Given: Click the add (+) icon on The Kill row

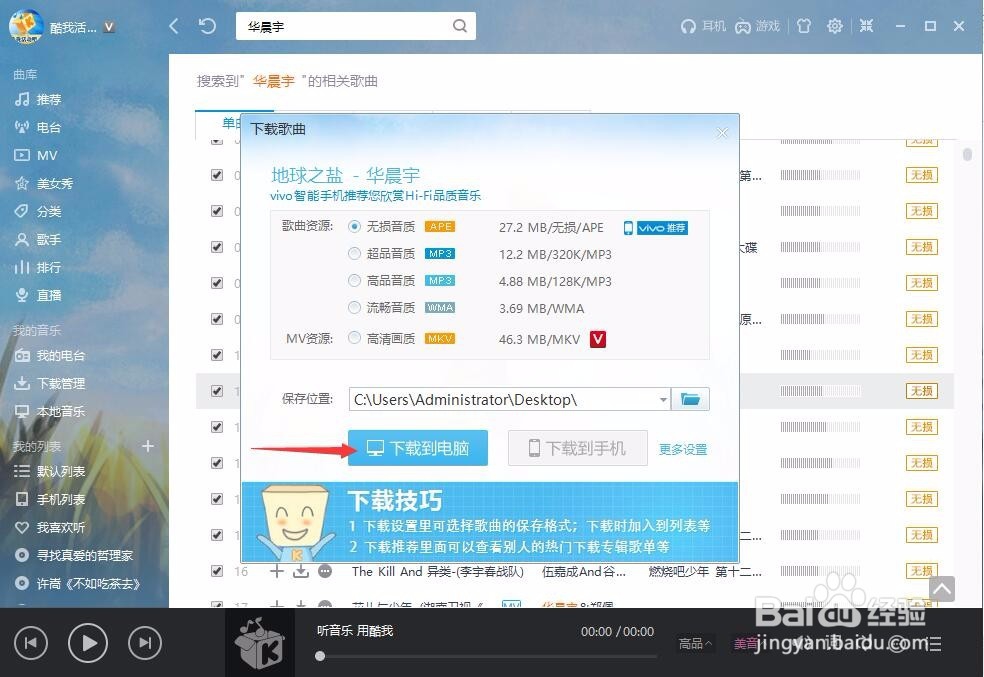Looking at the screenshot, I should 276,571.
